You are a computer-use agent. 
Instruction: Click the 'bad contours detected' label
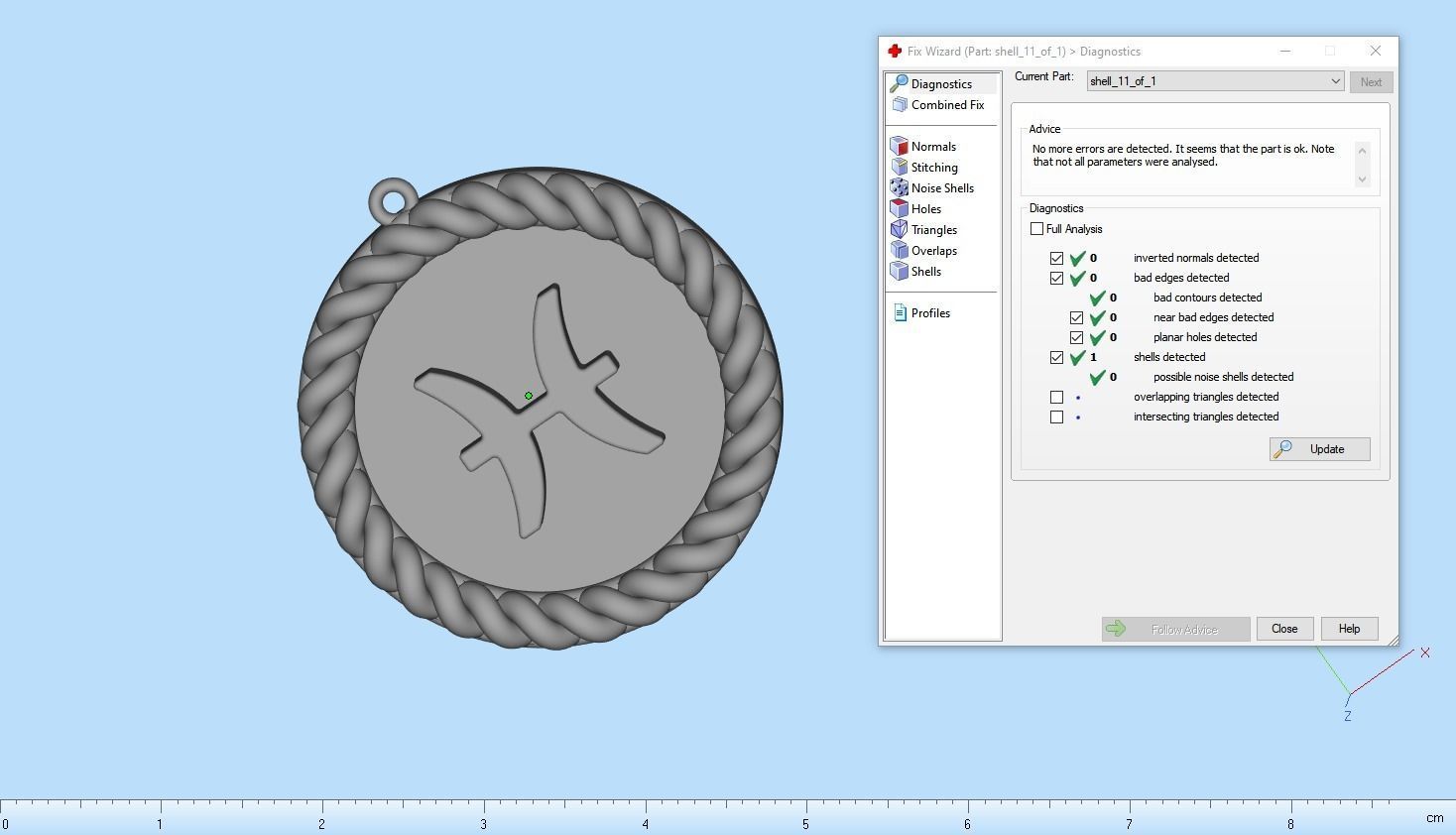[x=1207, y=298]
